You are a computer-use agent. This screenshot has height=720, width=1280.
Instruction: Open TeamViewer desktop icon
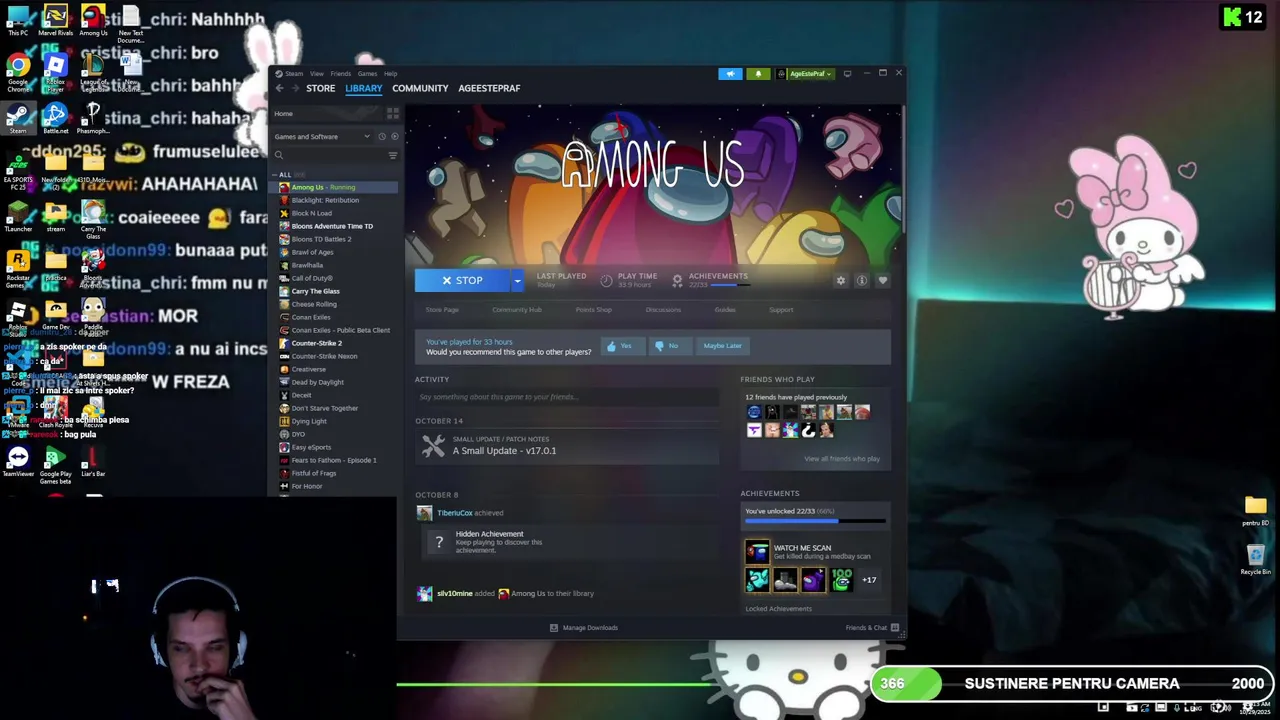coord(18,461)
